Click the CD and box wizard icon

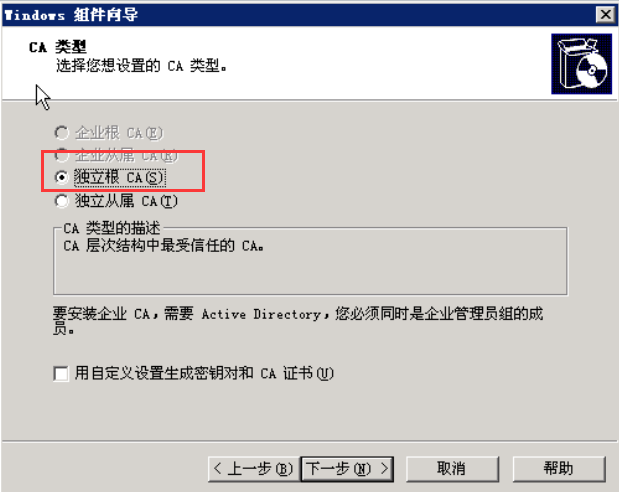coord(581,64)
